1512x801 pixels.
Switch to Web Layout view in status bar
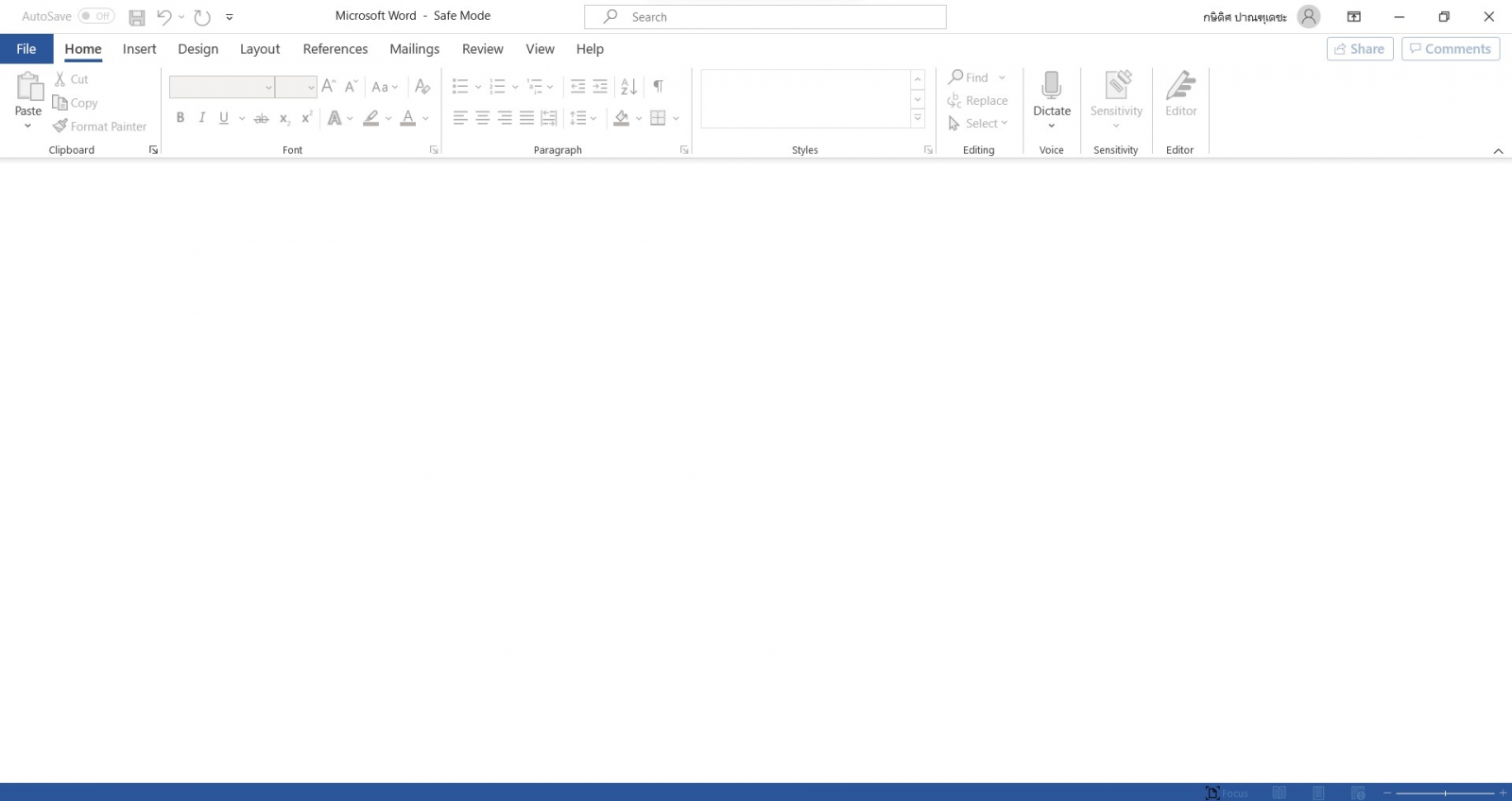pos(1358,792)
